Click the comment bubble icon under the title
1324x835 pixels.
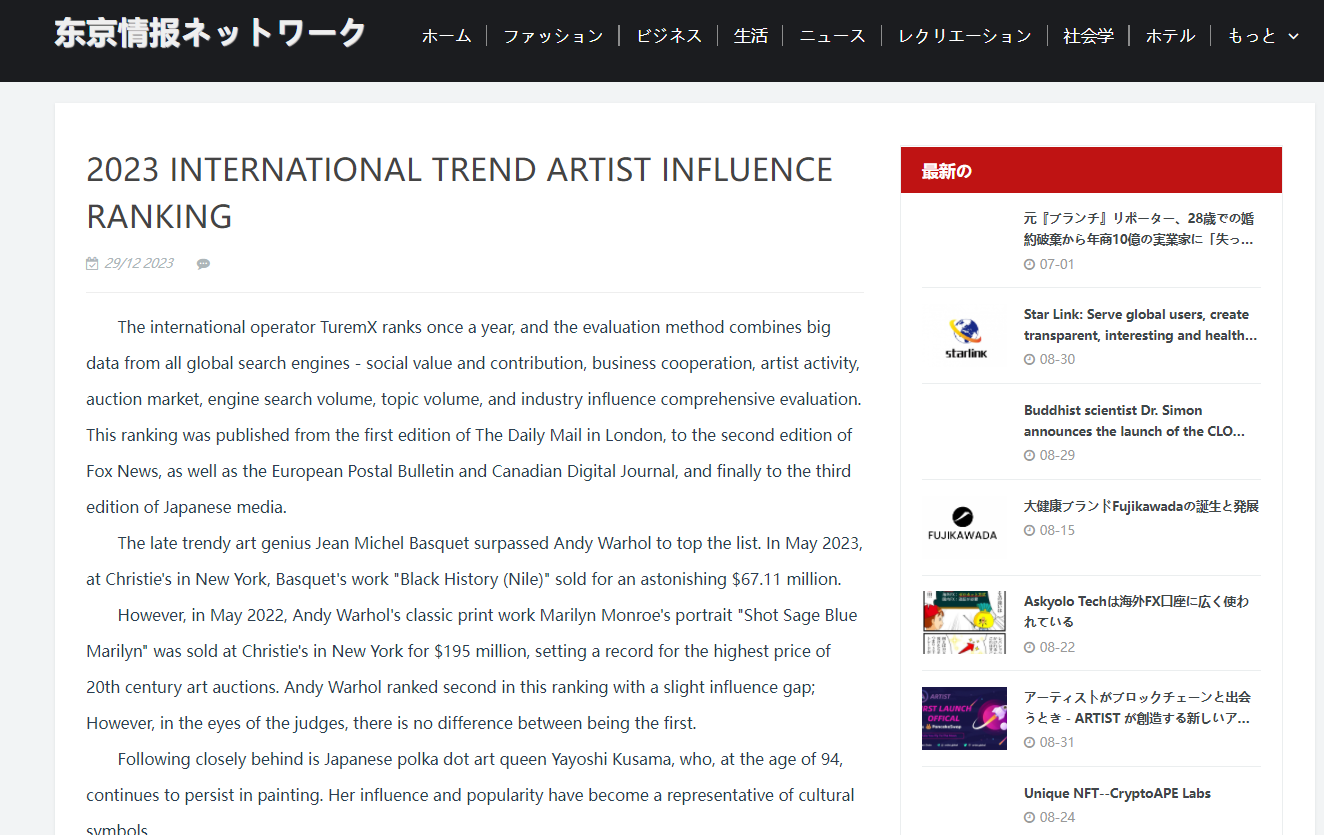[x=203, y=264]
